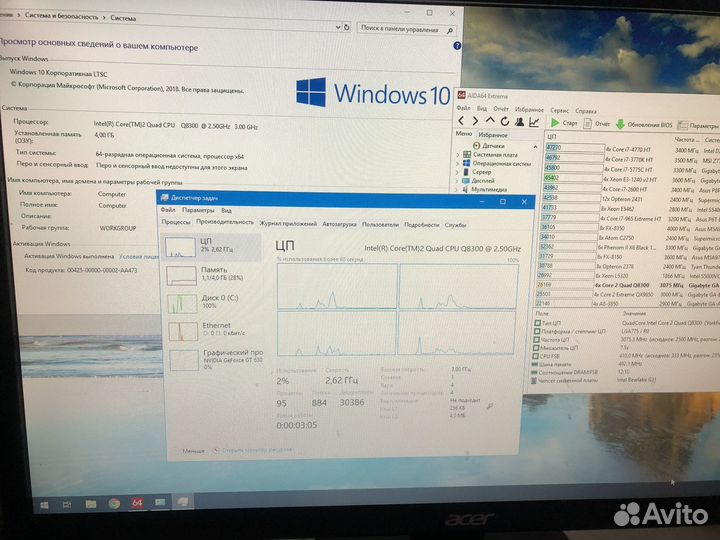Open the AIDA64 graph icon tool
This screenshot has width=720, height=540.
pos(534,122)
